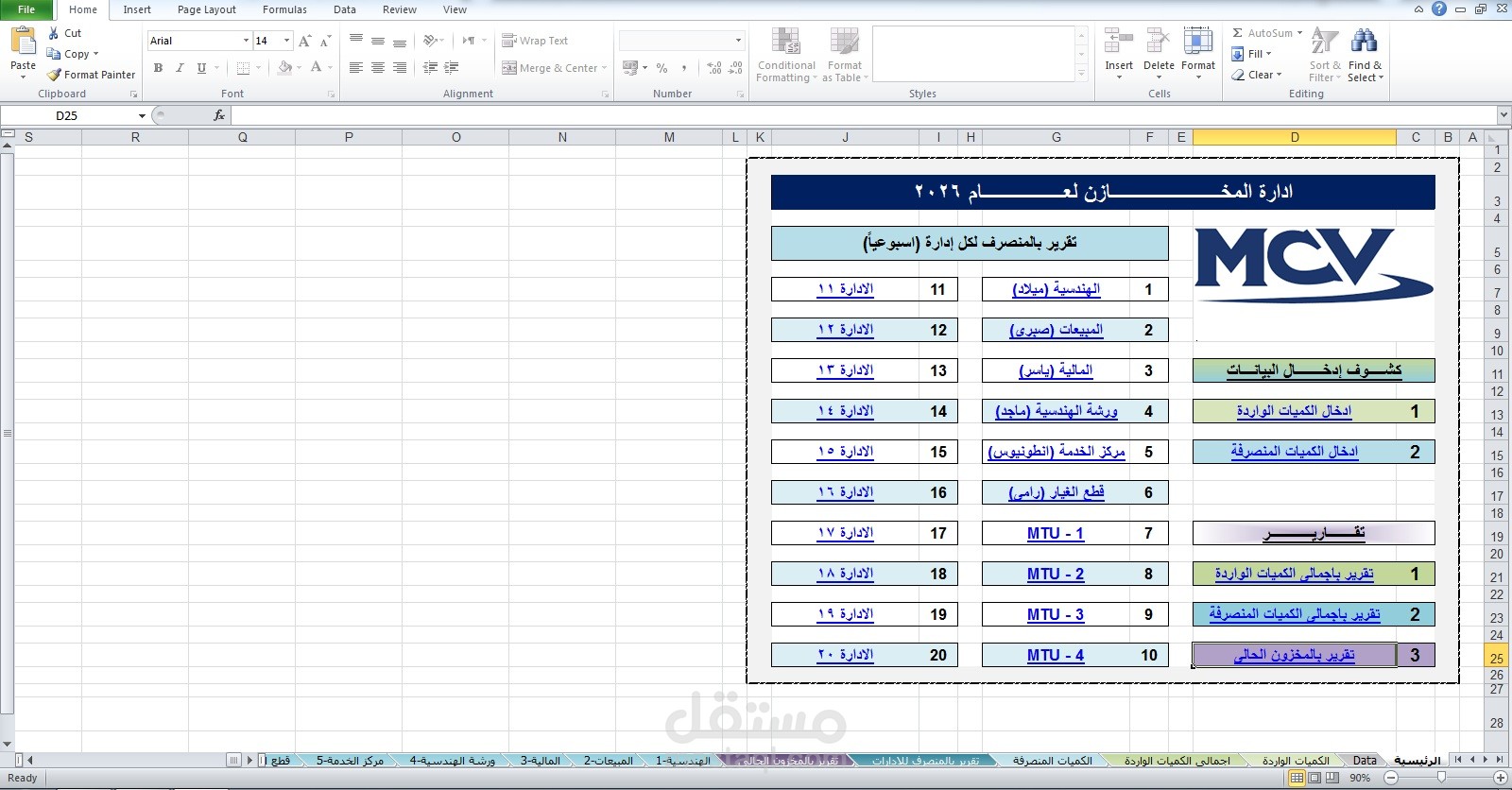Toggle Align Text Left

356,68
